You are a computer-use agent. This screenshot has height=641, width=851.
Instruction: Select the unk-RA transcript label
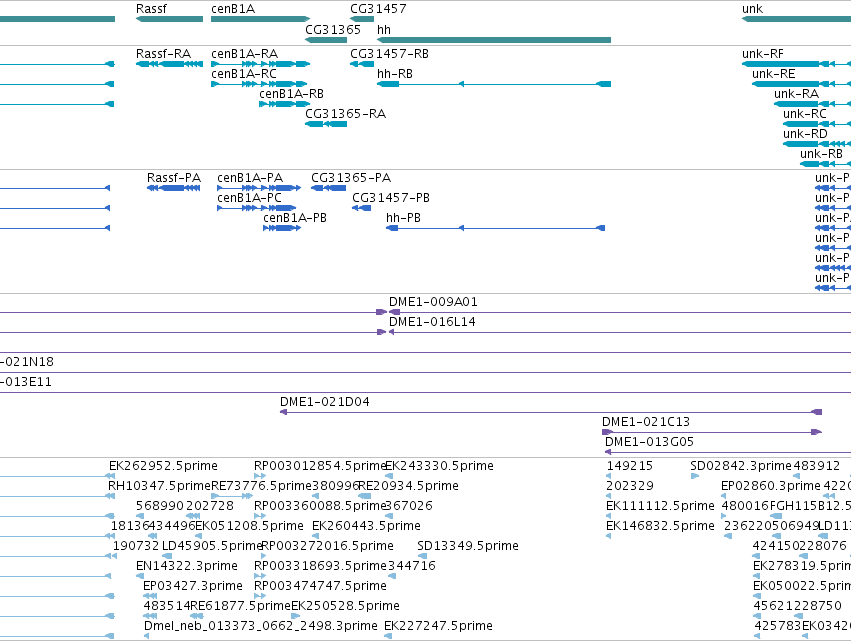coord(796,94)
